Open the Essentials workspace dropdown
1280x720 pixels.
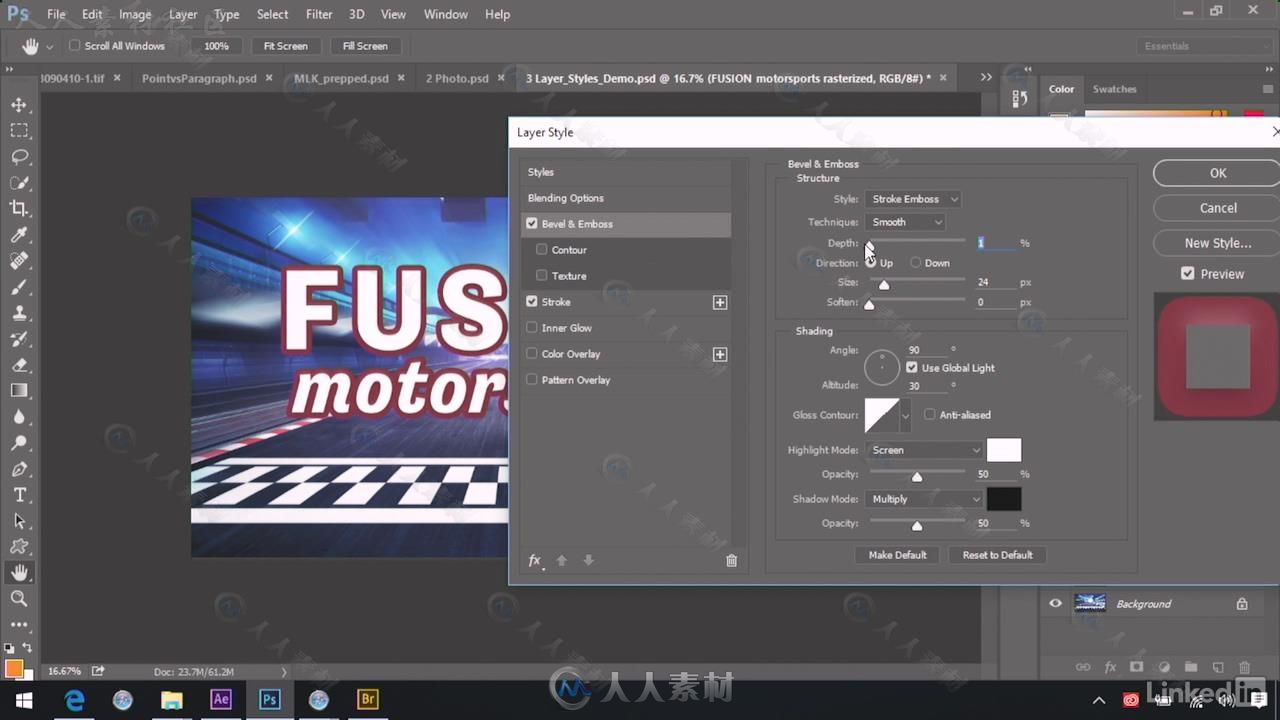pos(1203,46)
